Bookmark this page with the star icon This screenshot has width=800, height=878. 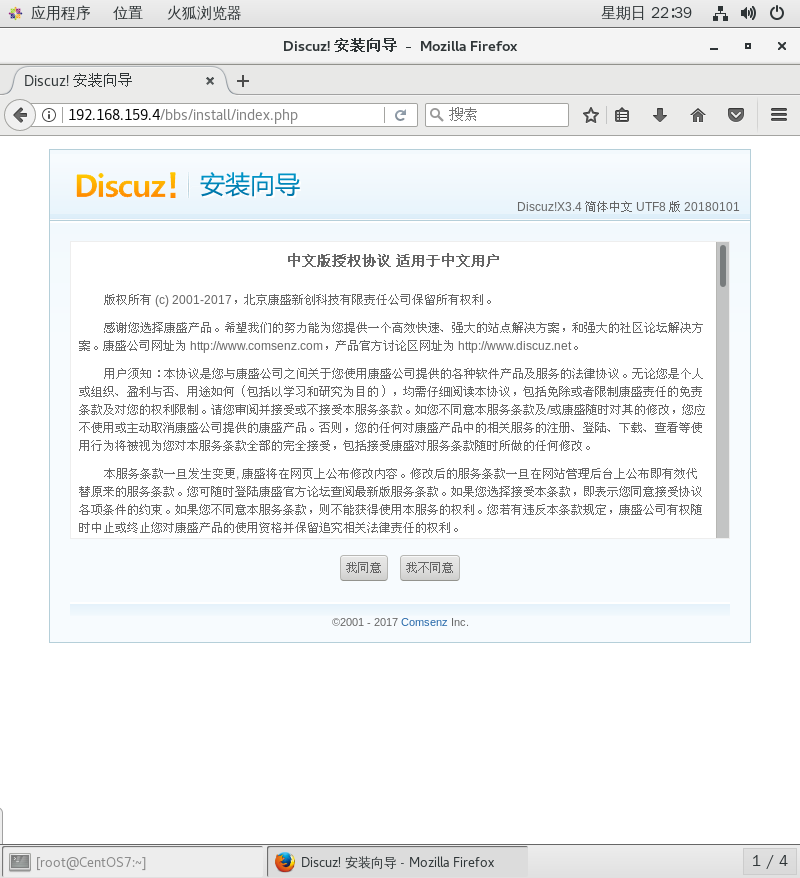(591, 115)
